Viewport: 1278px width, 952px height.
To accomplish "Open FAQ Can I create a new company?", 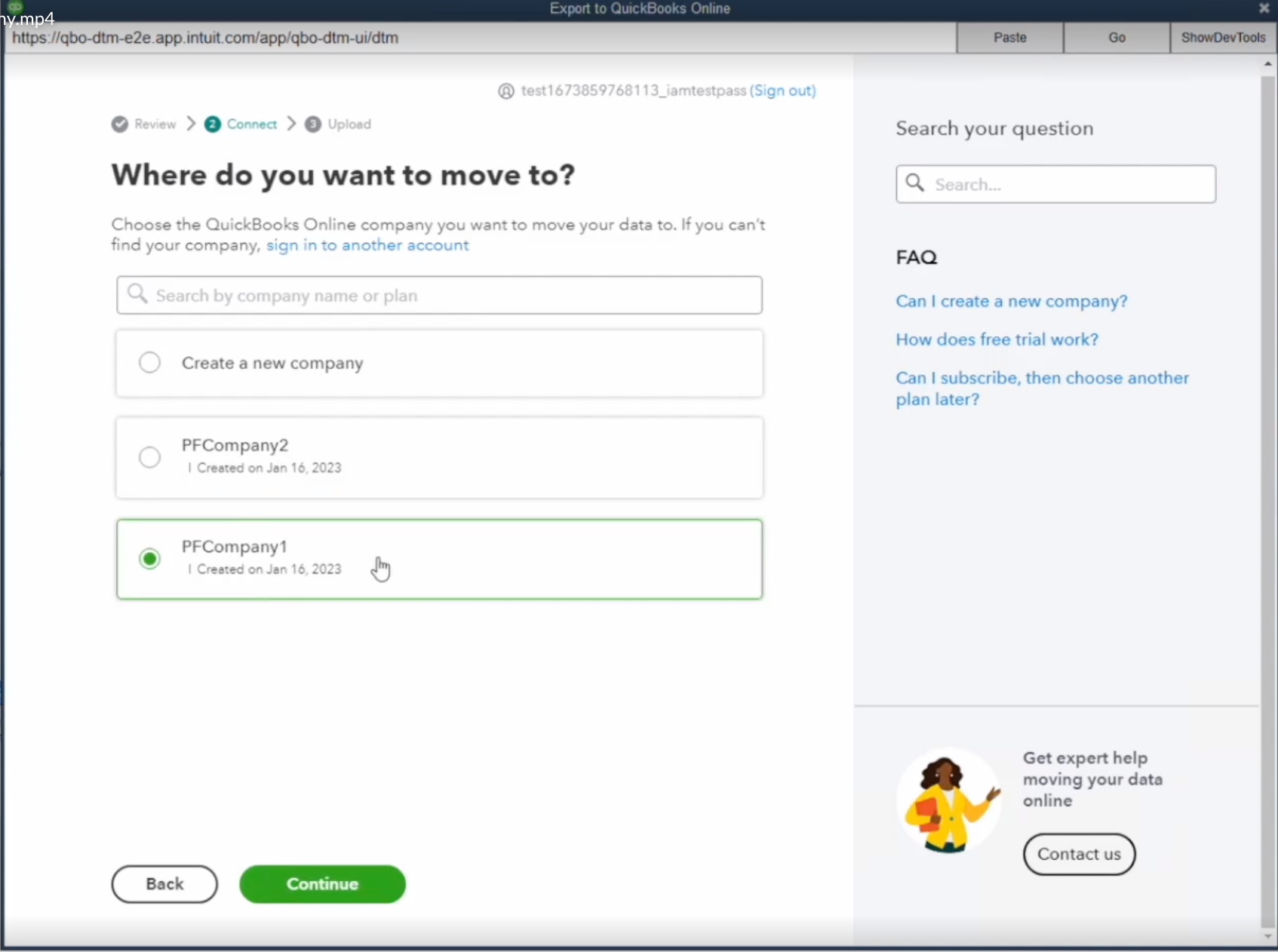I will tap(1011, 301).
